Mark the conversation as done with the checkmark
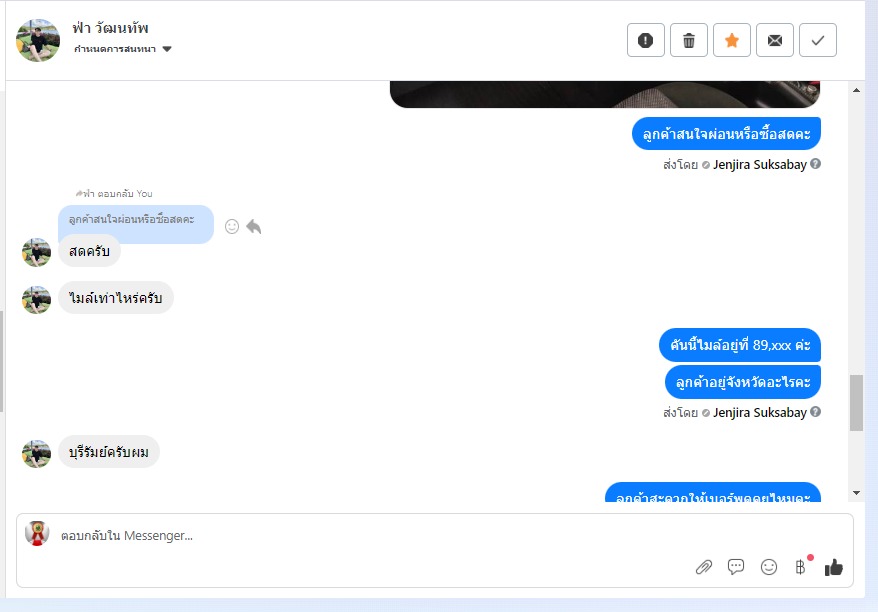This screenshot has width=878, height=612. point(818,40)
